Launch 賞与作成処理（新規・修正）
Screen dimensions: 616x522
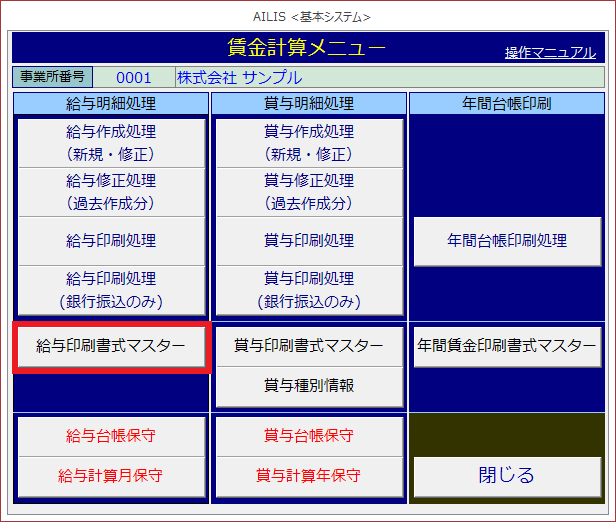click(x=309, y=142)
